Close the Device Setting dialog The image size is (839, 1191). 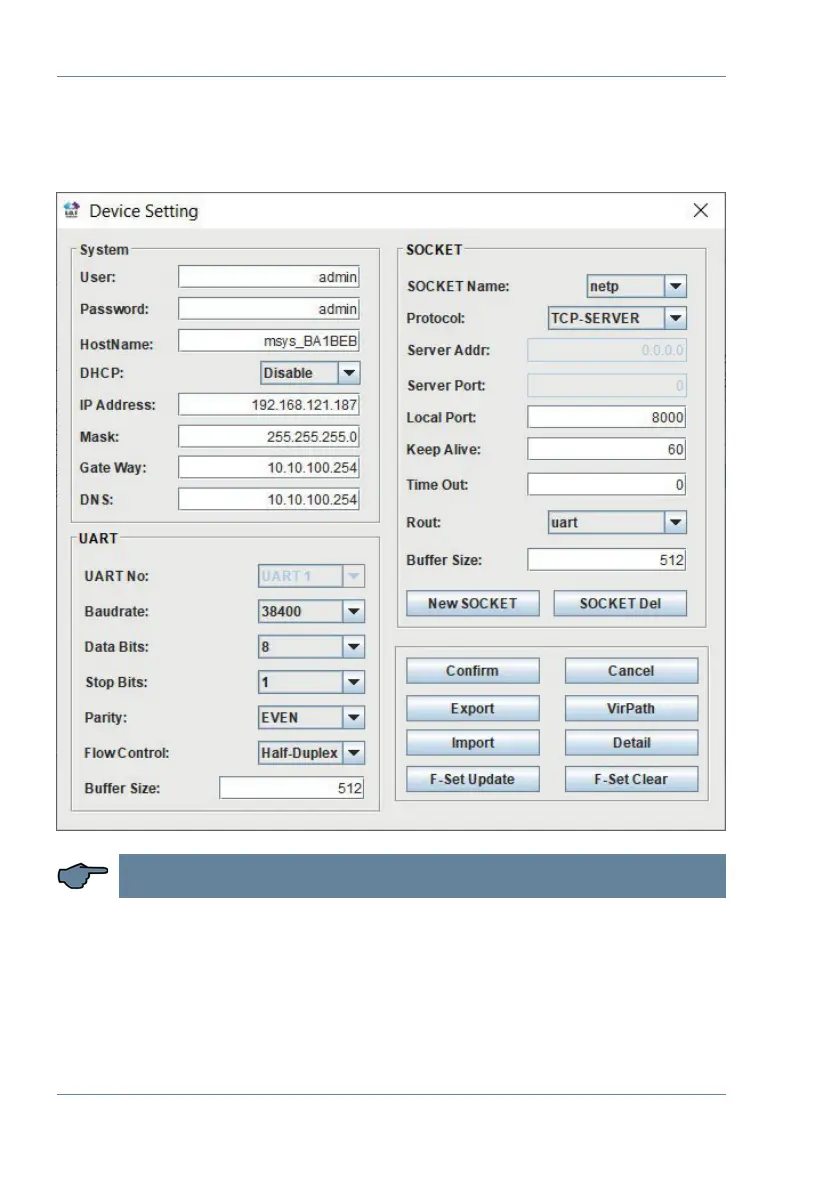[701, 210]
